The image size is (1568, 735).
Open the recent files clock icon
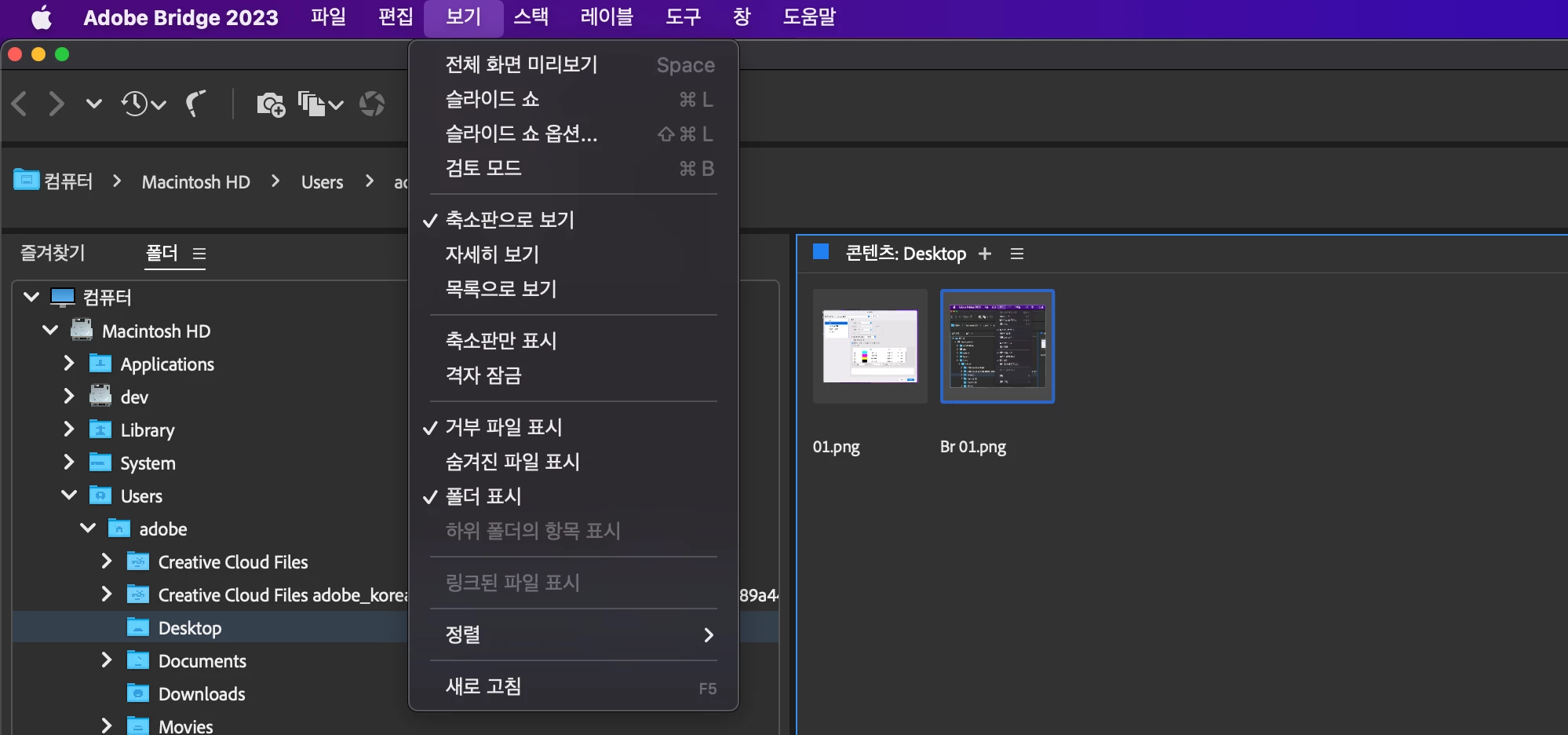coord(135,104)
